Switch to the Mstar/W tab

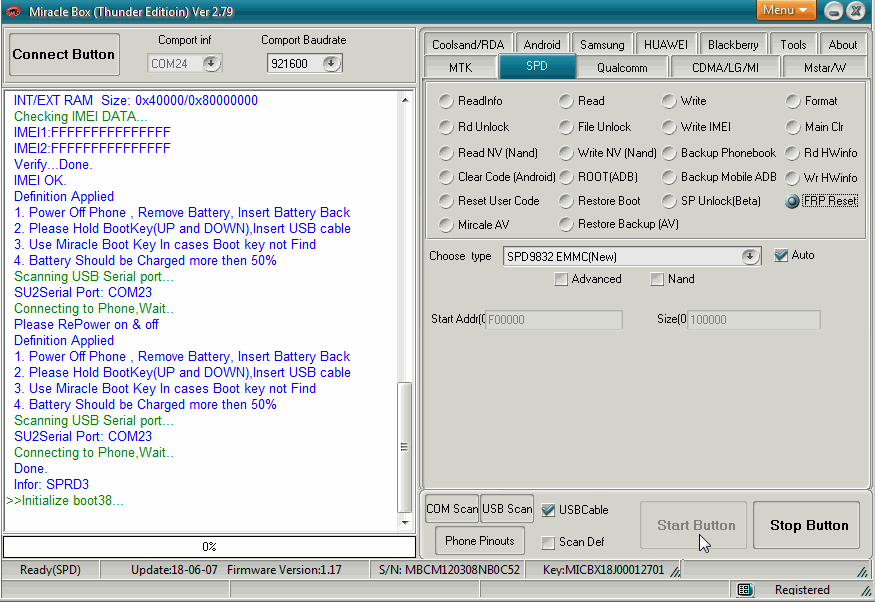click(825, 68)
